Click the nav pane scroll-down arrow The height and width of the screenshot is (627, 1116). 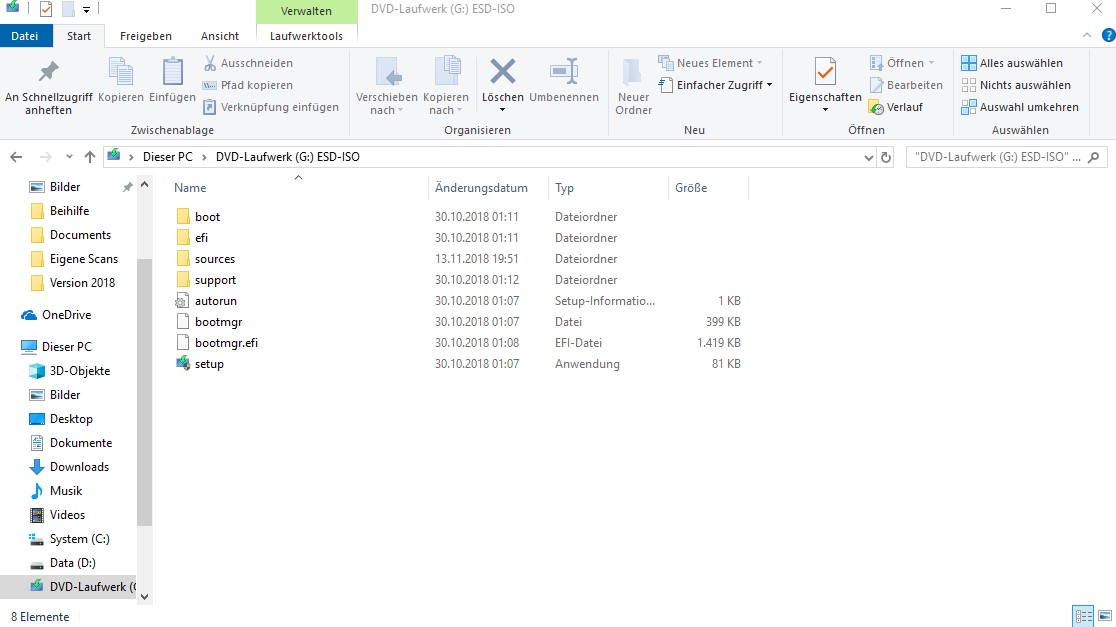pos(144,597)
